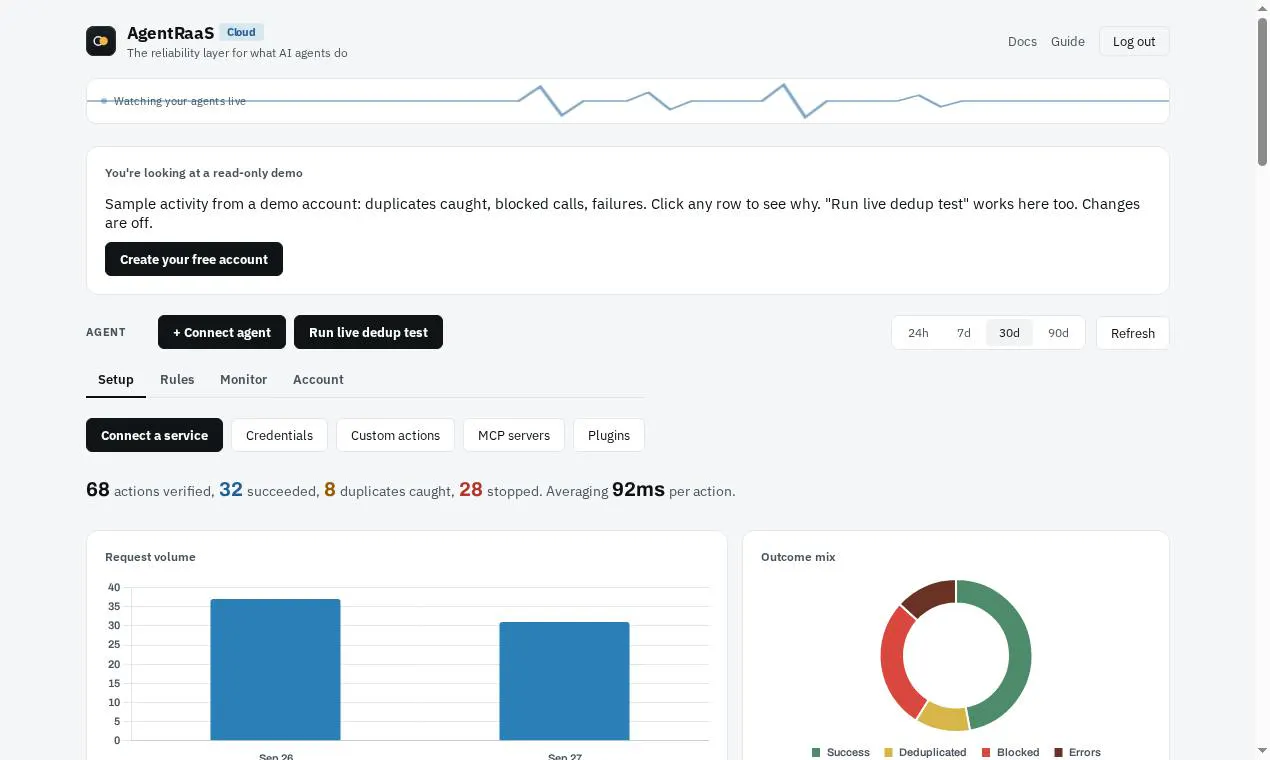Click the page vertical scrollbar thumb

(1262, 90)
